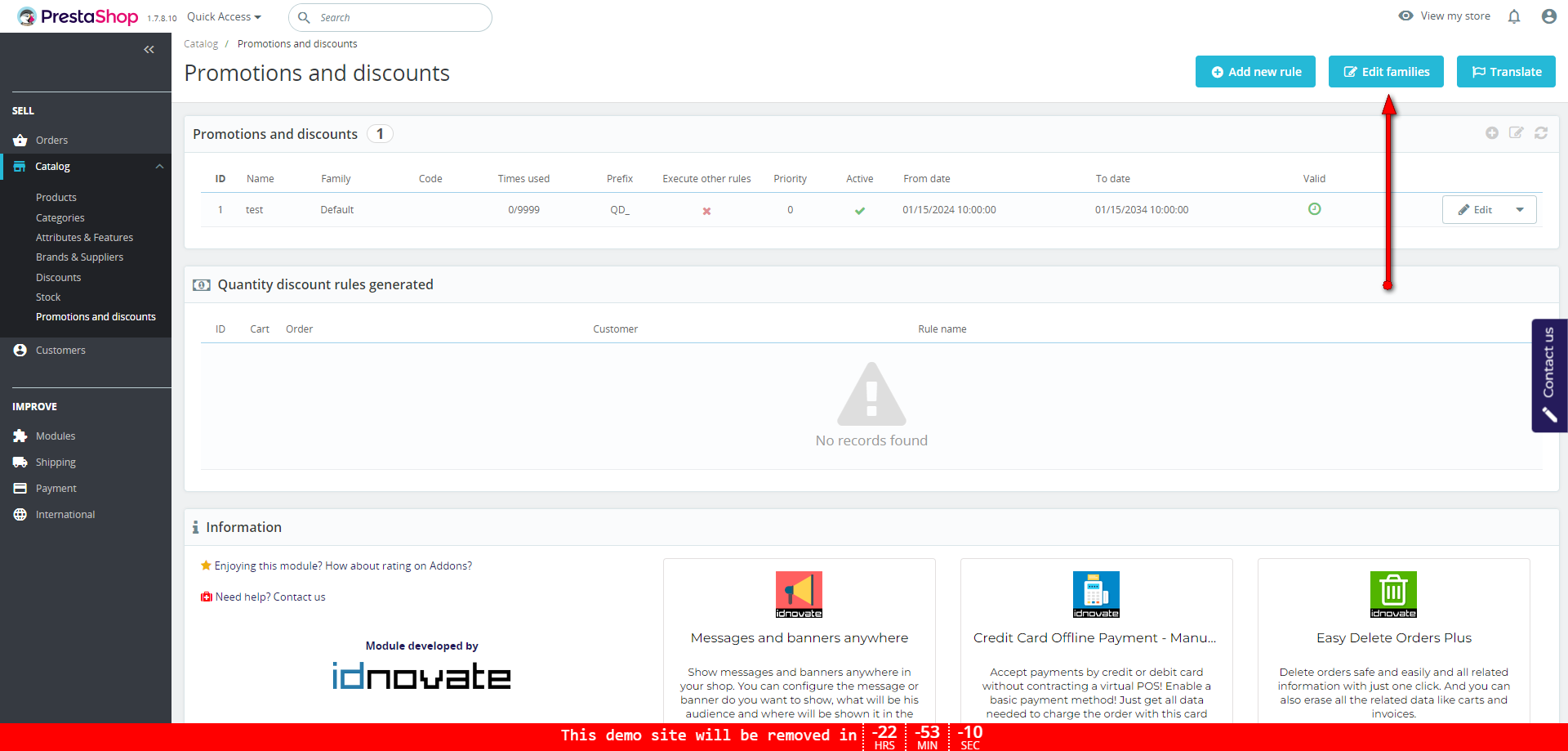The width and height of the screenshot is (1568, 751).
Task: Click the Family cell 'Default'
Action: (x=337, y=210)
